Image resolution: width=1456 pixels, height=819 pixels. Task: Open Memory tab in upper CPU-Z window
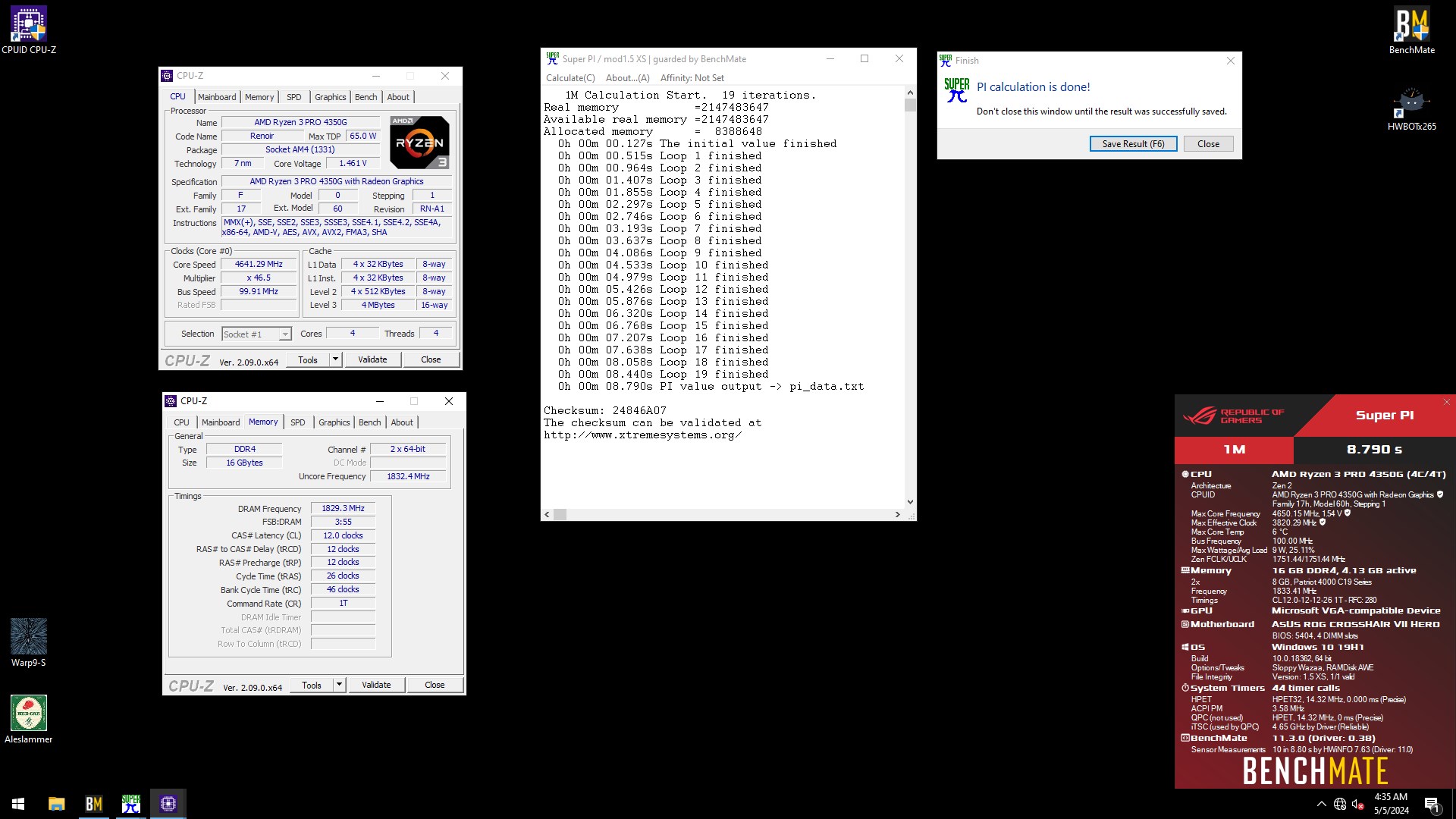point(259,97)
